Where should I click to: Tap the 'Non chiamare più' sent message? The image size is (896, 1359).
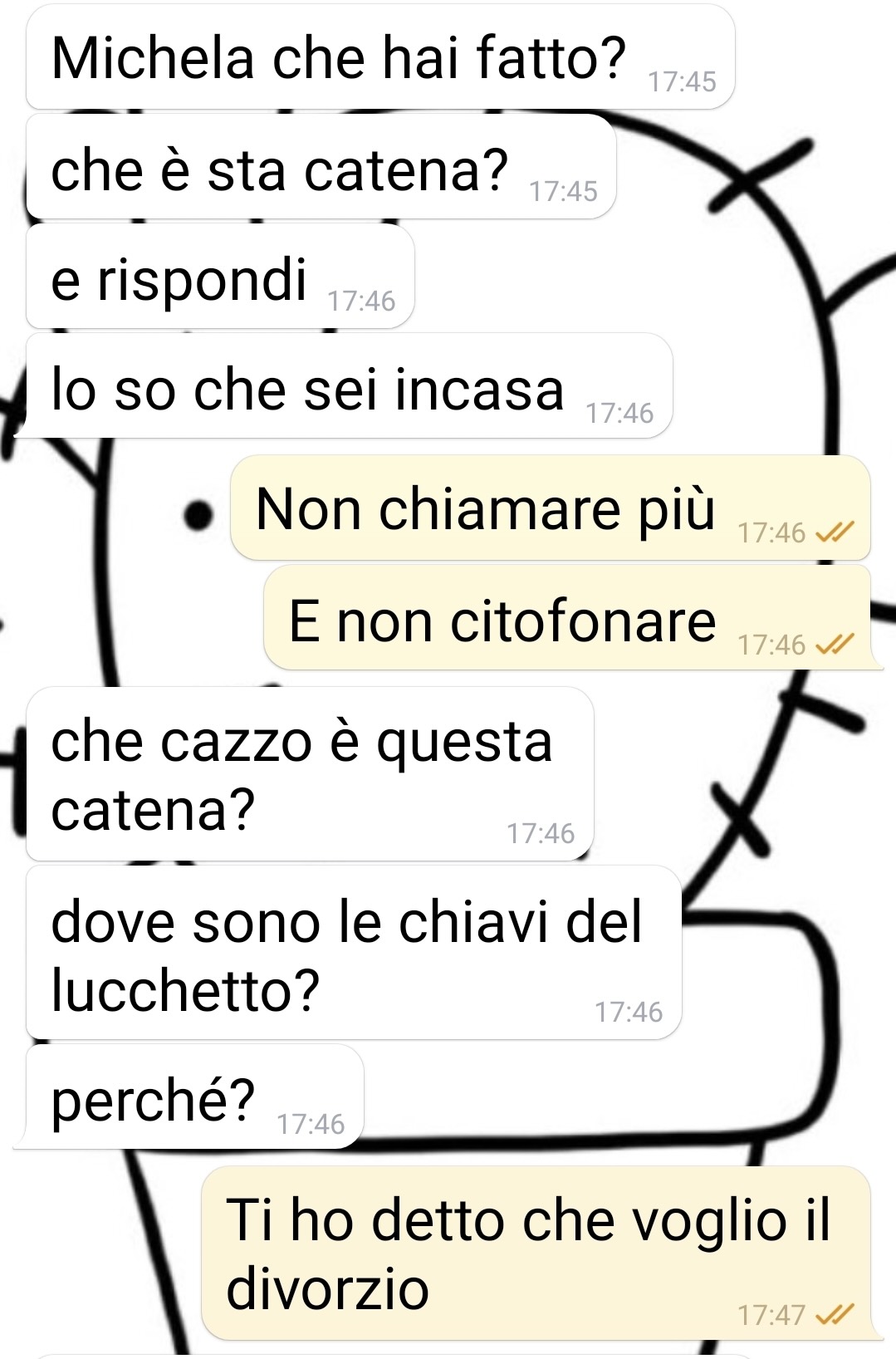pos(551,508)
